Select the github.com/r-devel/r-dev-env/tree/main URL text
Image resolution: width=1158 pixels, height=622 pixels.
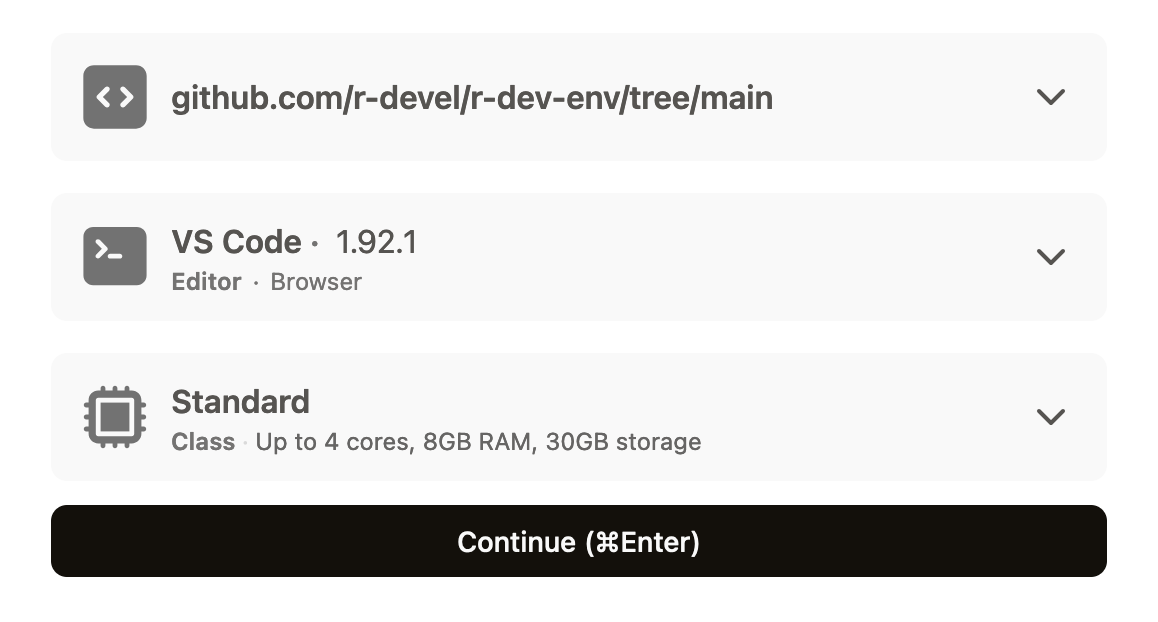(472, 98)
